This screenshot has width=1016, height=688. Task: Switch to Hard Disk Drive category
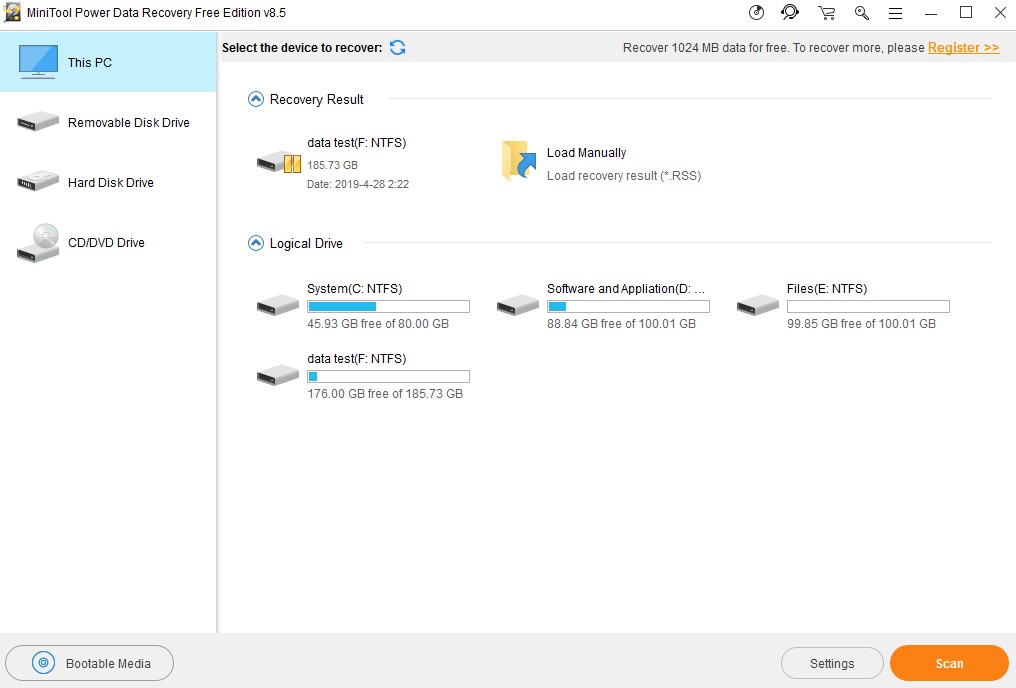(x=37, y=182)
